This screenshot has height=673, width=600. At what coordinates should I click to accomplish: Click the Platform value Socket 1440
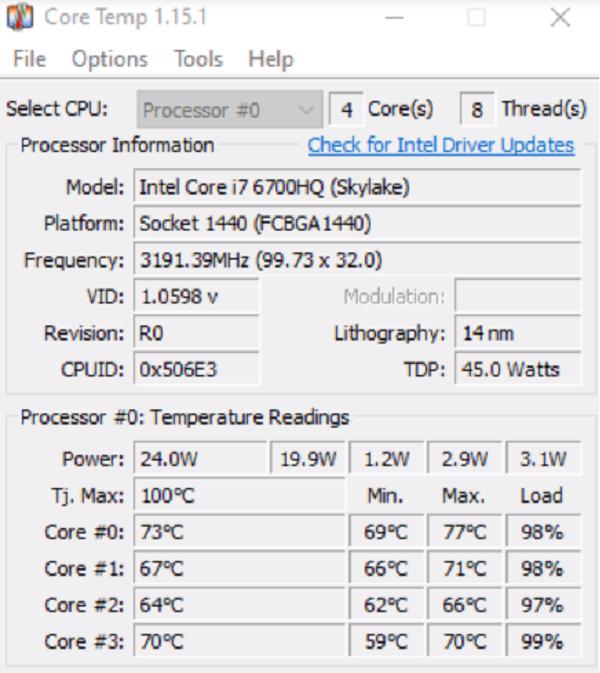coord(357,223)
